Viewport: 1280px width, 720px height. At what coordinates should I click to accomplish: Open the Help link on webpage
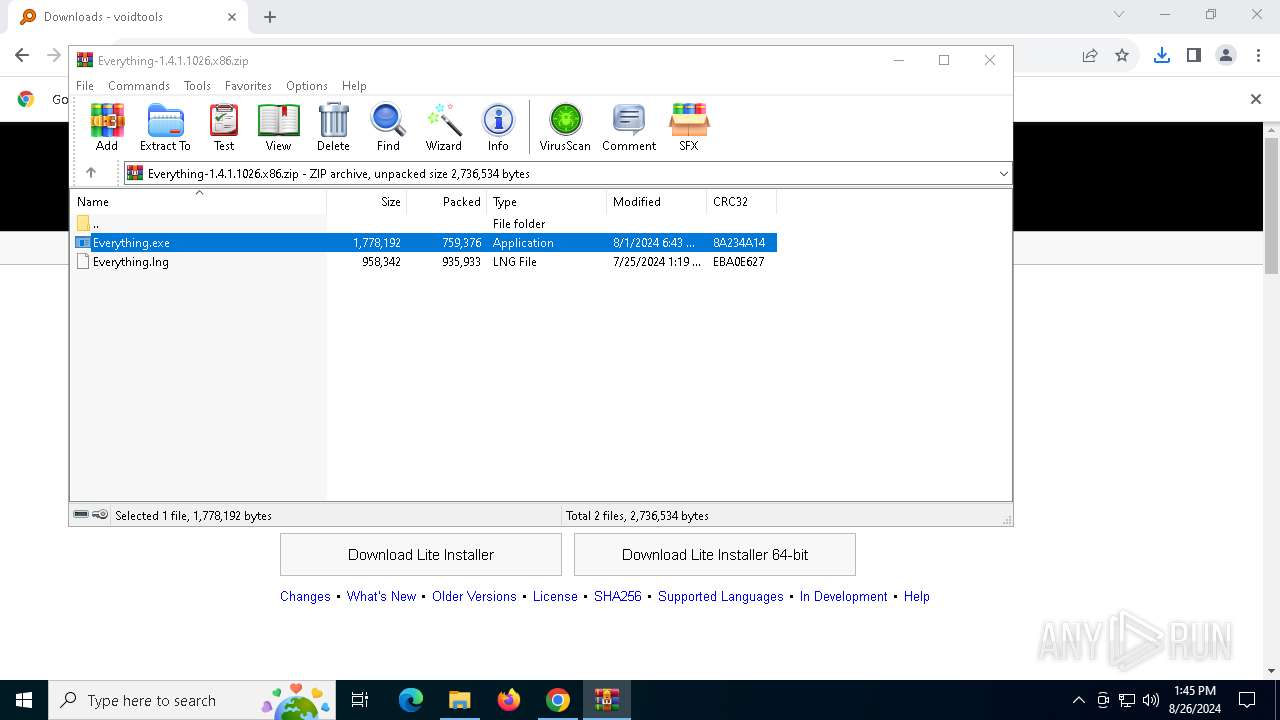[917, 596]
